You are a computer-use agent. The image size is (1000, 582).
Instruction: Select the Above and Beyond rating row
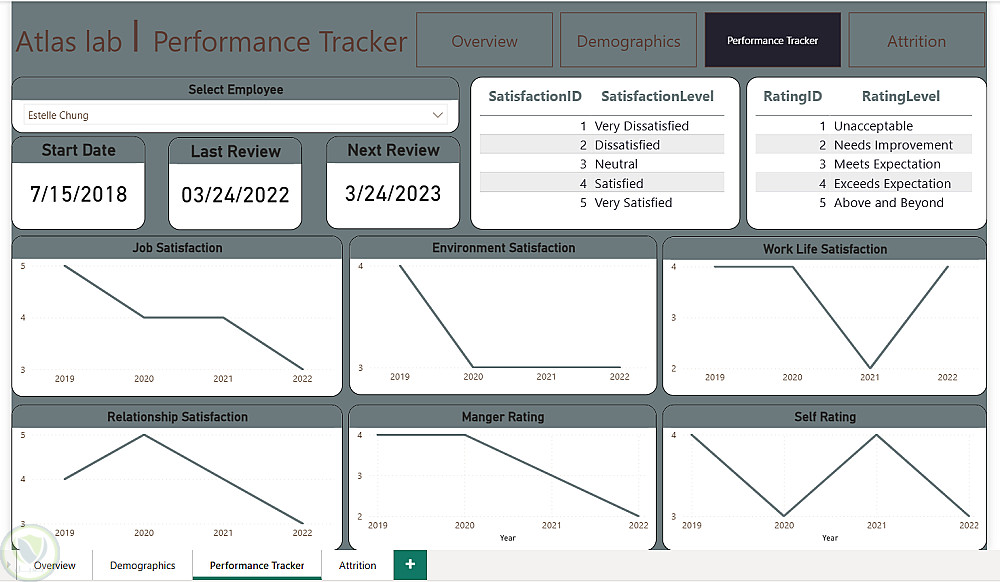864,202
